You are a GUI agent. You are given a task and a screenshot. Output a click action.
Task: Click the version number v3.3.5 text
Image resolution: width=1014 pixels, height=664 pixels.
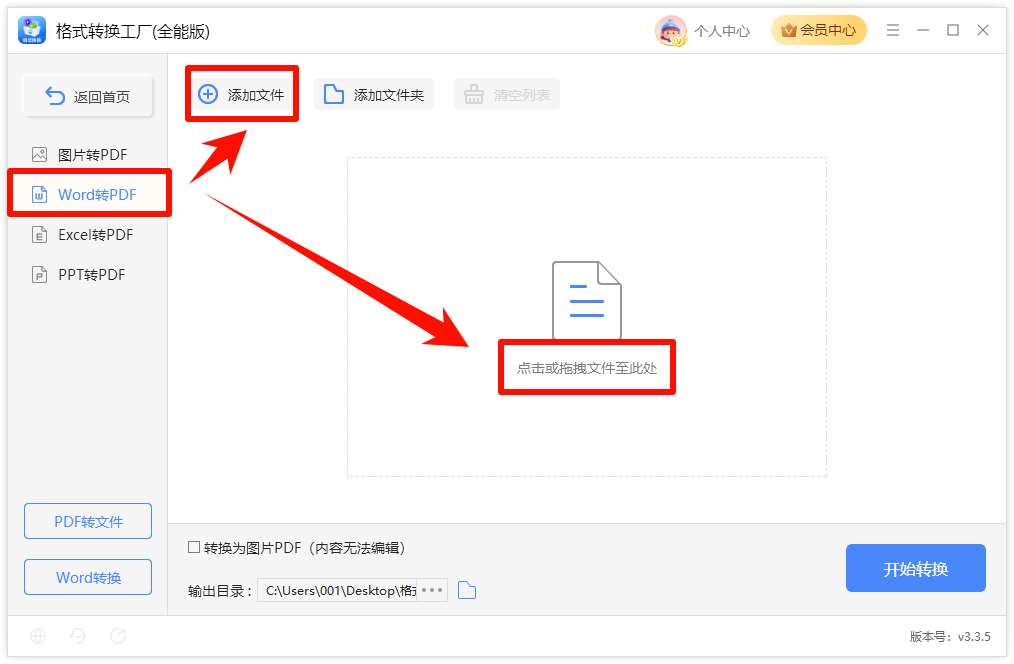click(974, 637)
